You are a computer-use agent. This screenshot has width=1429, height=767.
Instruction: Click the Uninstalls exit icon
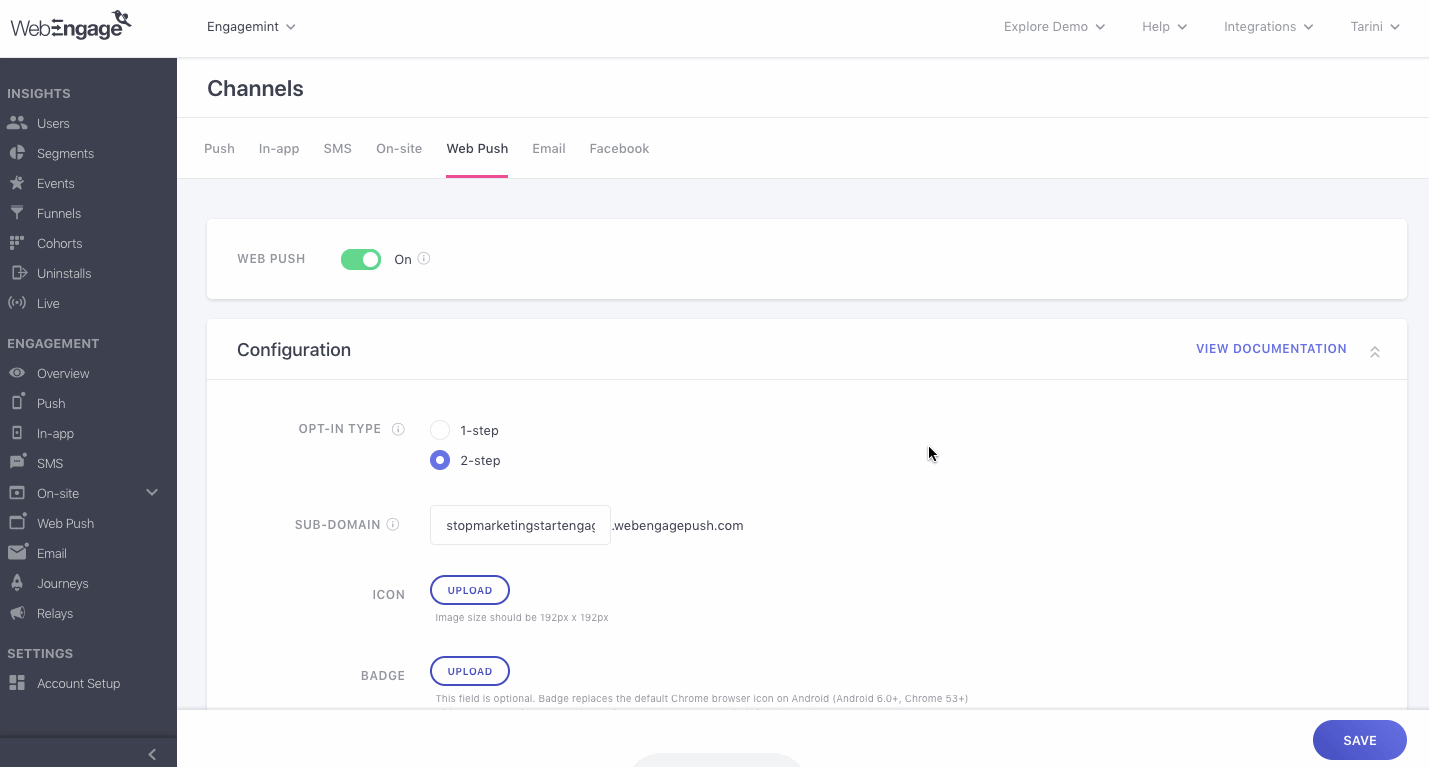coord(17,273)
